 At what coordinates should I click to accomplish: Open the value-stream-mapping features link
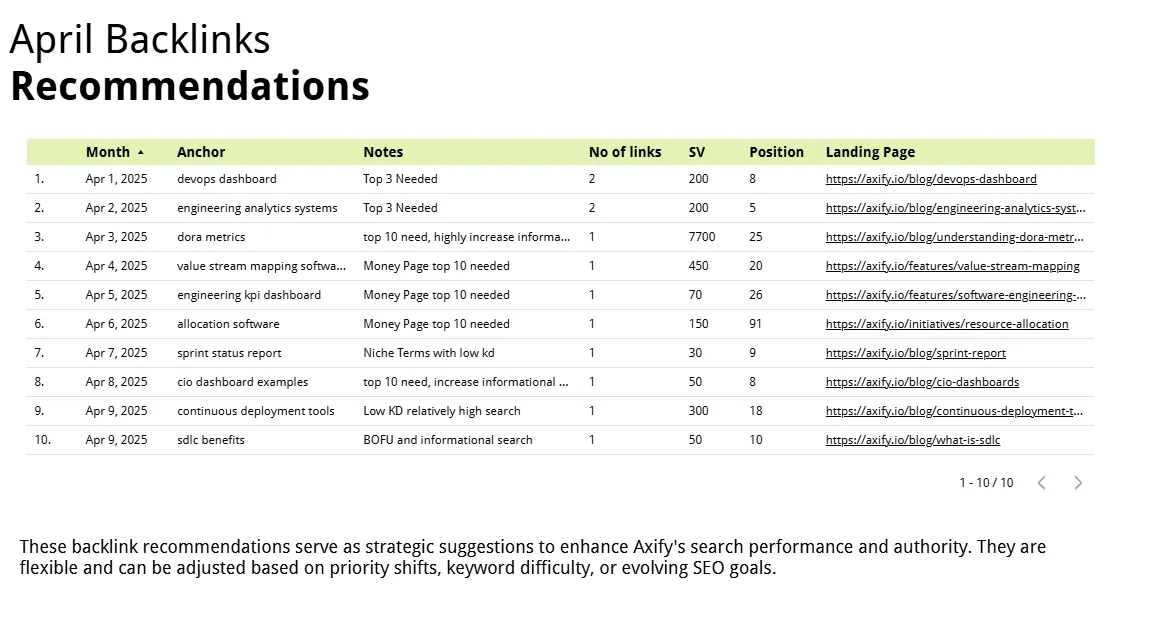click(952, 266)
